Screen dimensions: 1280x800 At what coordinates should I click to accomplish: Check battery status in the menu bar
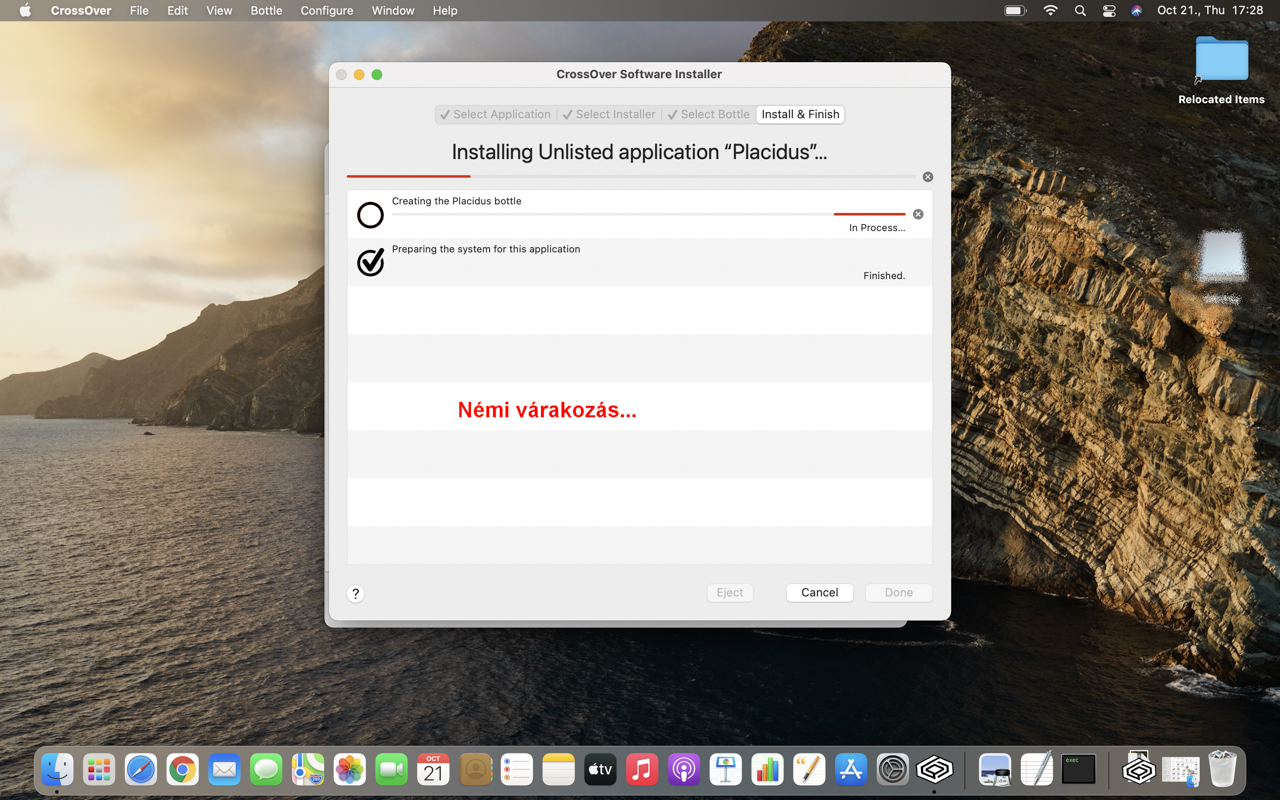pyautogui.click(x=1015, y=11)
